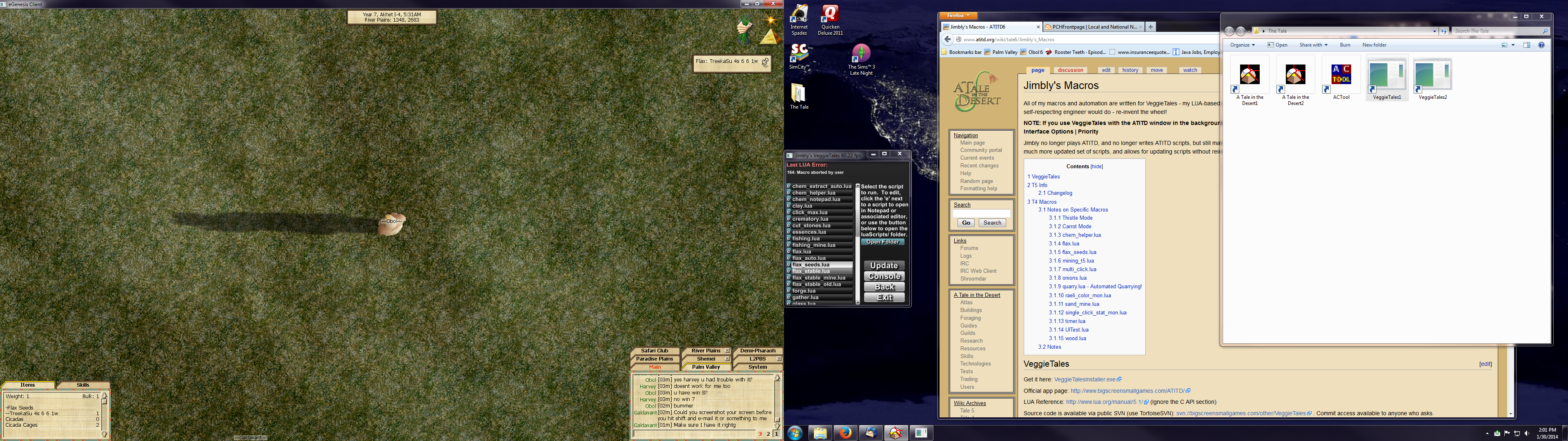This screenshot has width=1568, height=441.
Task: Switch to the Main chat tab
Action: (654, 367)
